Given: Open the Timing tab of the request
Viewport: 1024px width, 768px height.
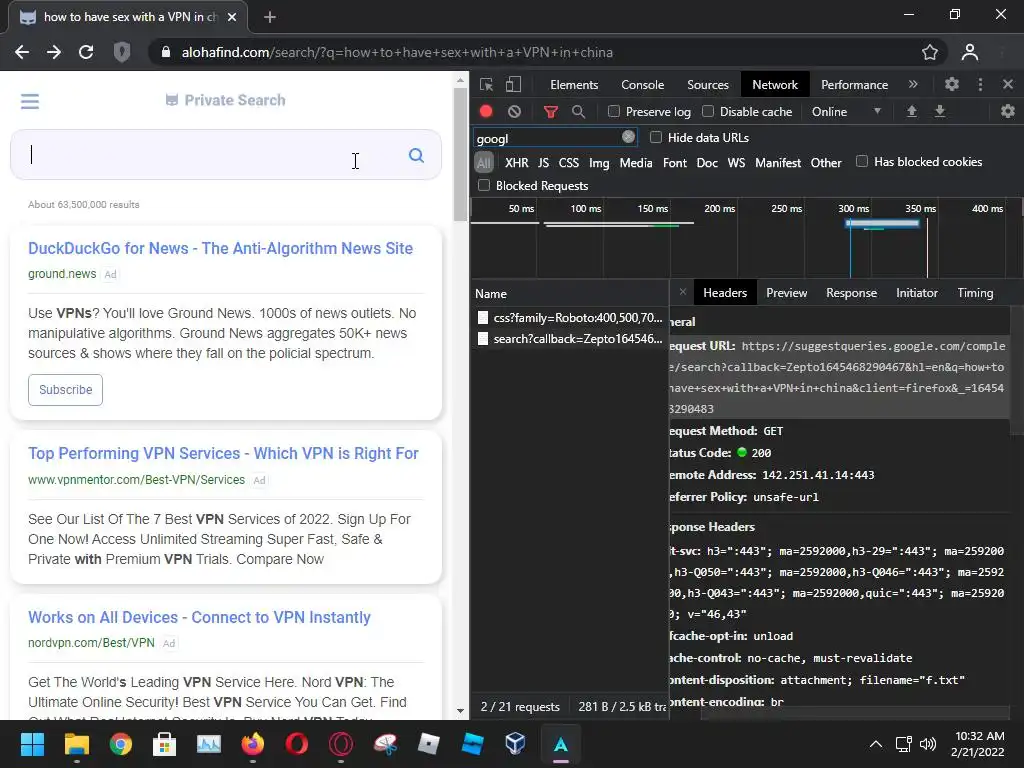Looking at the screenshot, I should tap(975, 293).
